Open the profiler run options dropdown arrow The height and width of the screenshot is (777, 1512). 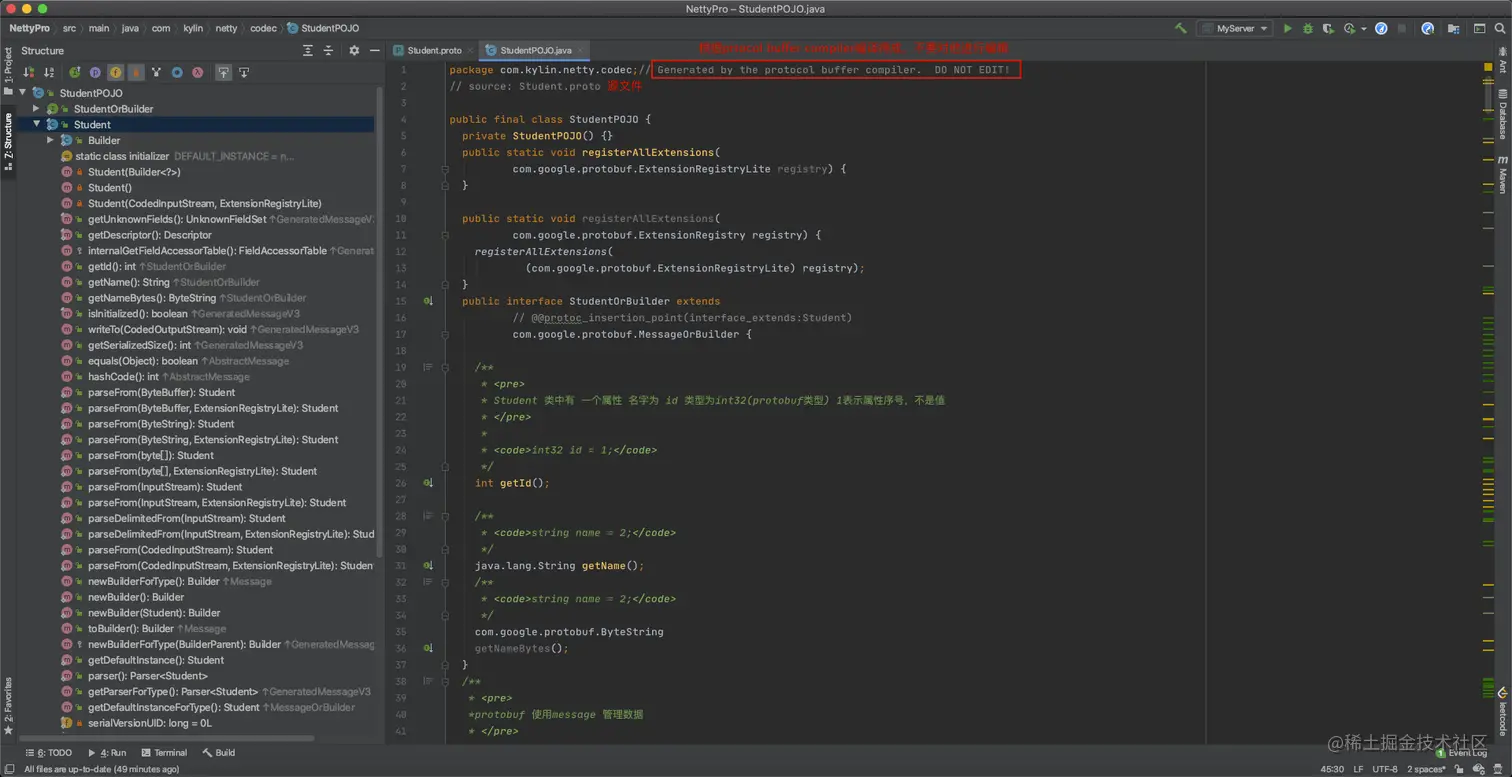click(x=1363, y=29)
